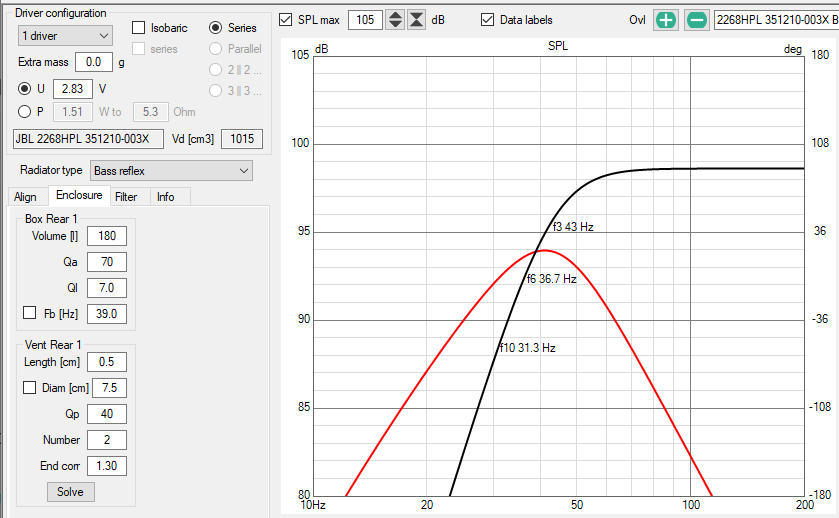Viewport: 839px width, 518px height.
Task: Open the Radiator type Bass reflex dropdown
Action: 171,171
